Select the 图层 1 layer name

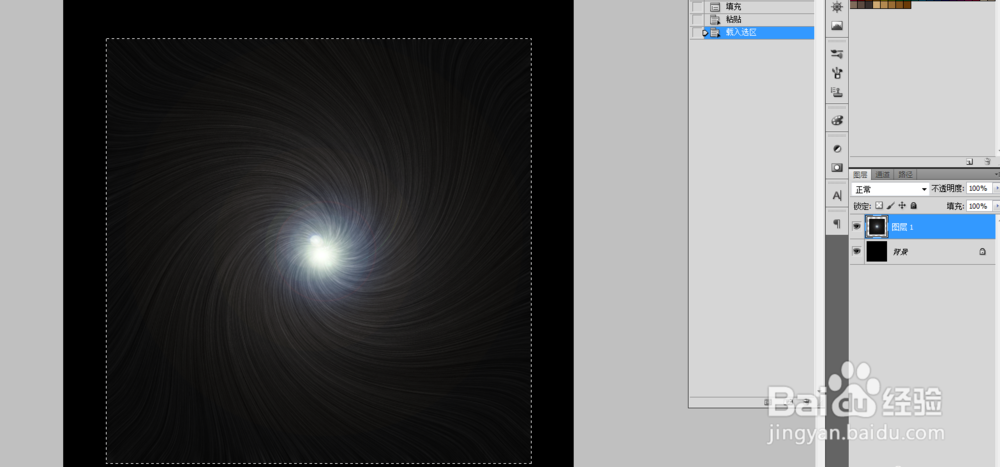tap(902, 226)
